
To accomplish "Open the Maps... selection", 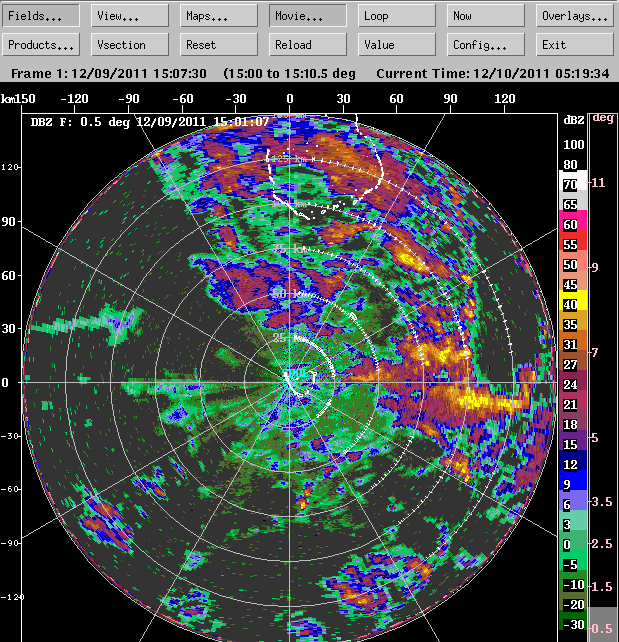I will pyautogui.click(x=219, y=16).
